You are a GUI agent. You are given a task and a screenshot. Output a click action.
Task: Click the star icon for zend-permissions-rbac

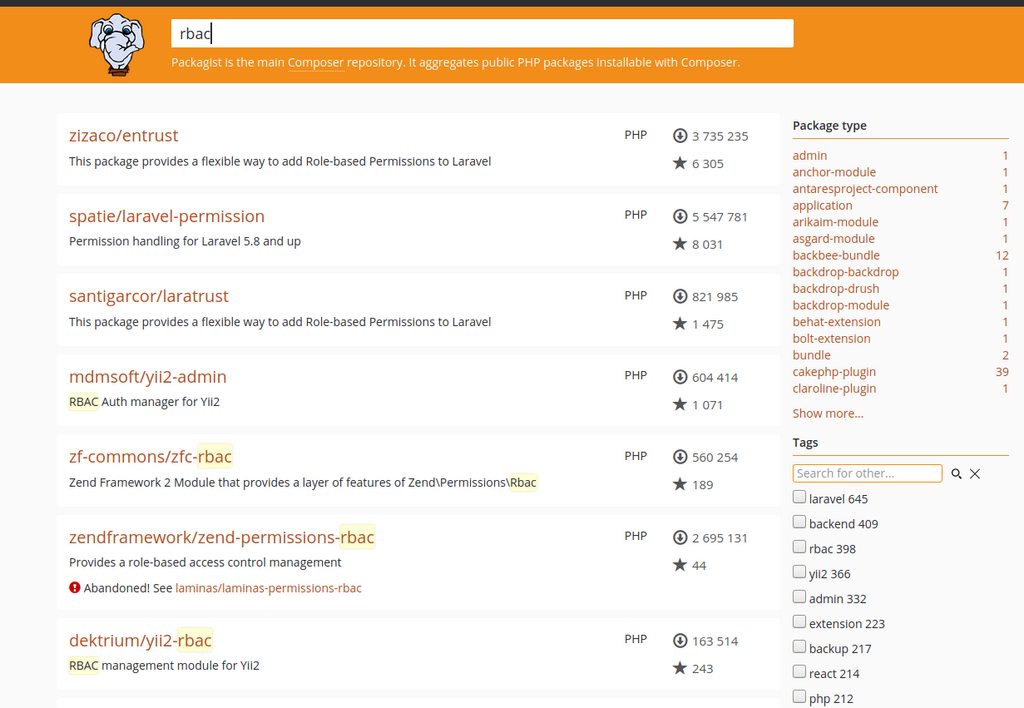coord(680,565)
